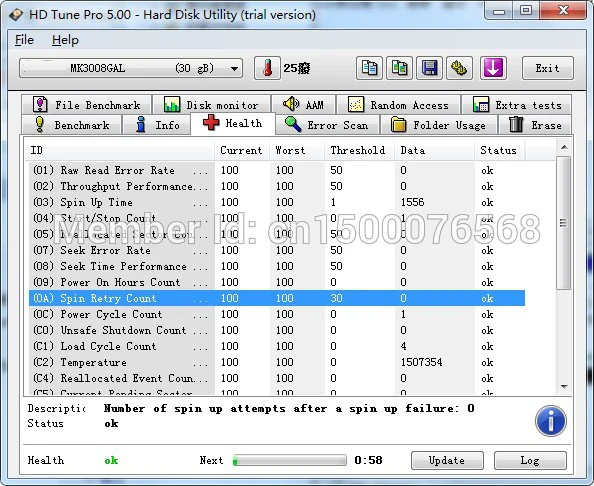This screenshot has width=594, height=486.
Task: Click the Status column header
Action: tap(500, 150)
